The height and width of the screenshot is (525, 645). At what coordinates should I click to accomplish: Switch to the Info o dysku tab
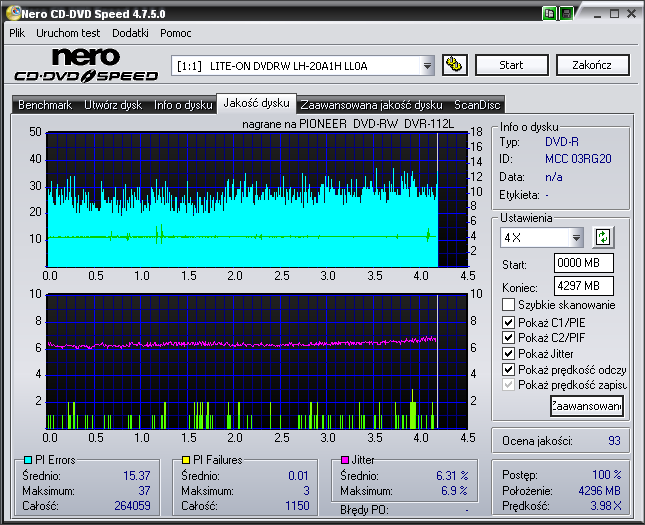tap(183, 105)
